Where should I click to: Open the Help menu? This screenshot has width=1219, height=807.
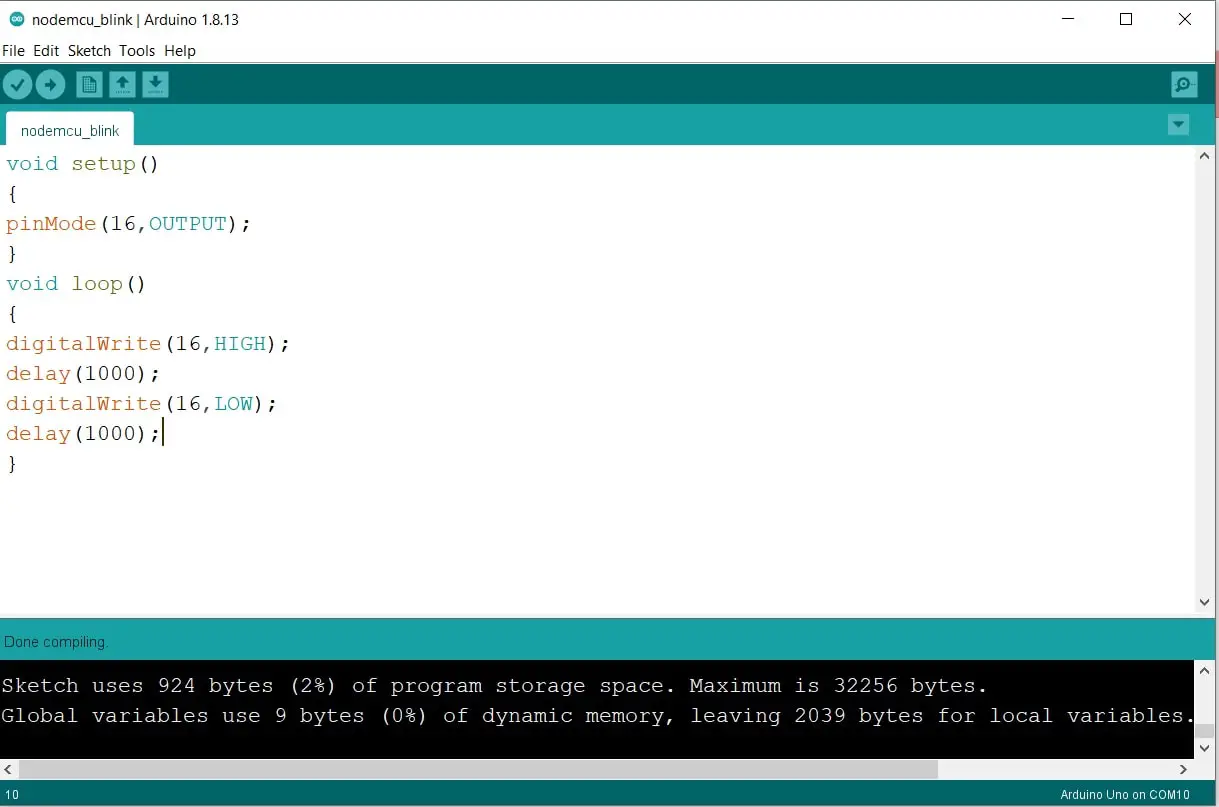[x=180, y=51]
